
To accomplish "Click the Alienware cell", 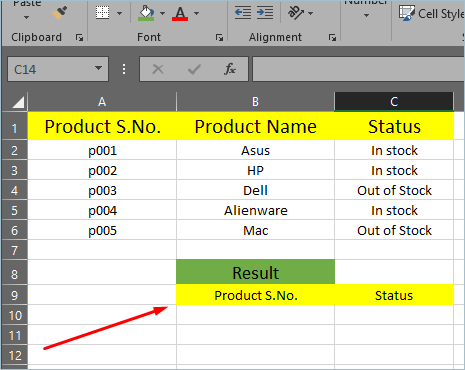I will point(255,210).
